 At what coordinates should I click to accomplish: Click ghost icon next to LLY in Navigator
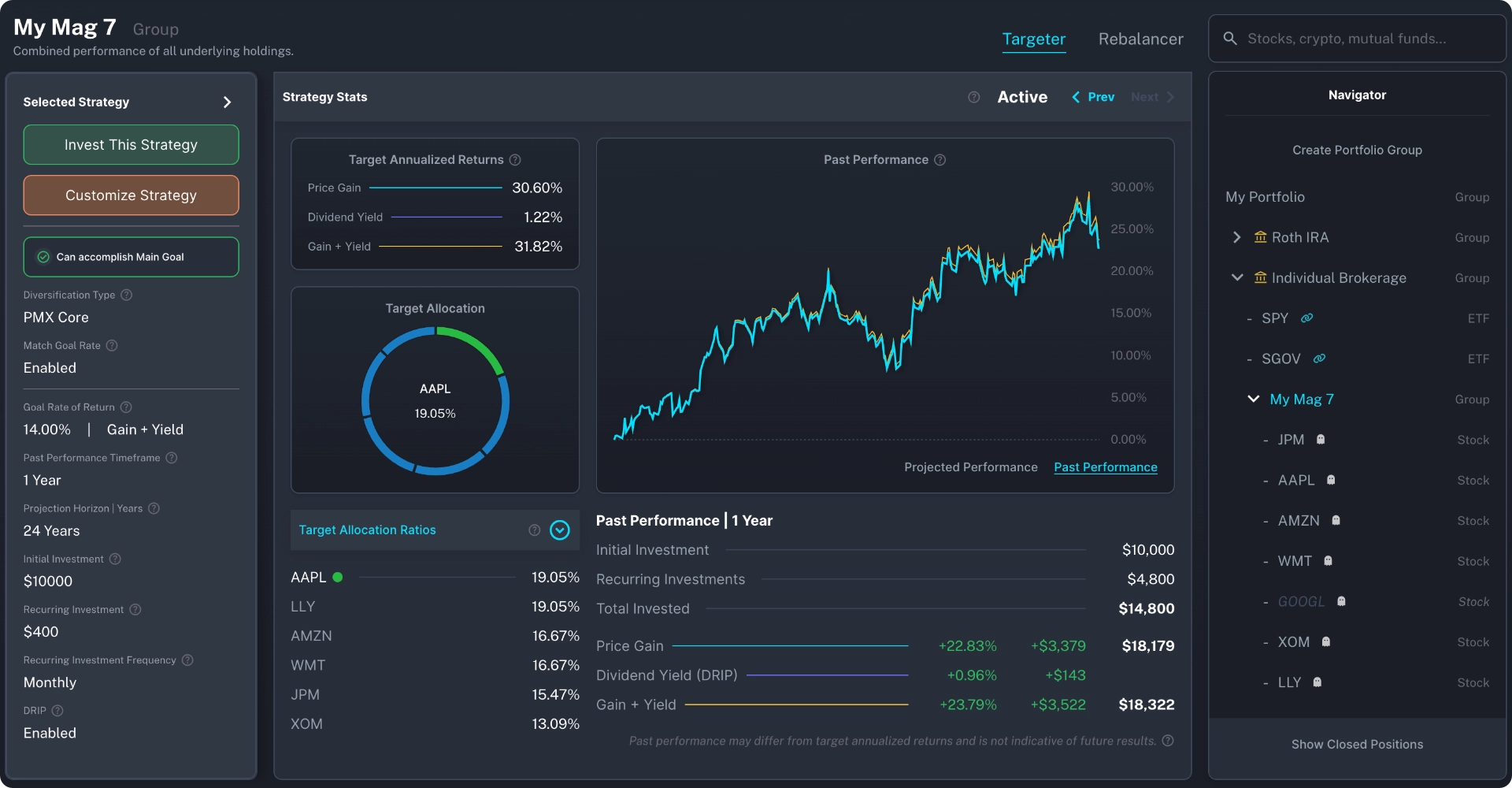1317,682
